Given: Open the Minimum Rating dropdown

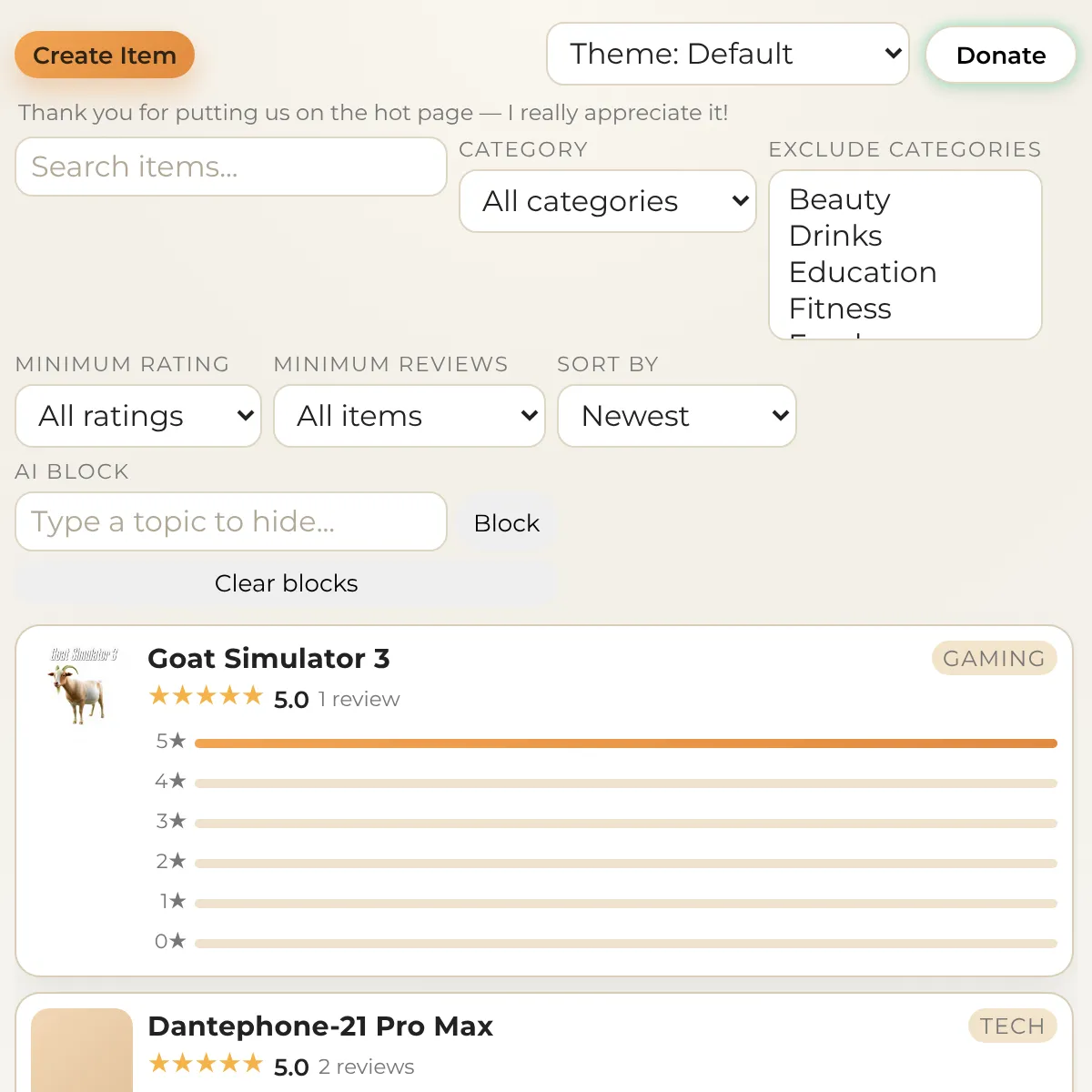Looking at the screenshot, I should click(138, 416).
